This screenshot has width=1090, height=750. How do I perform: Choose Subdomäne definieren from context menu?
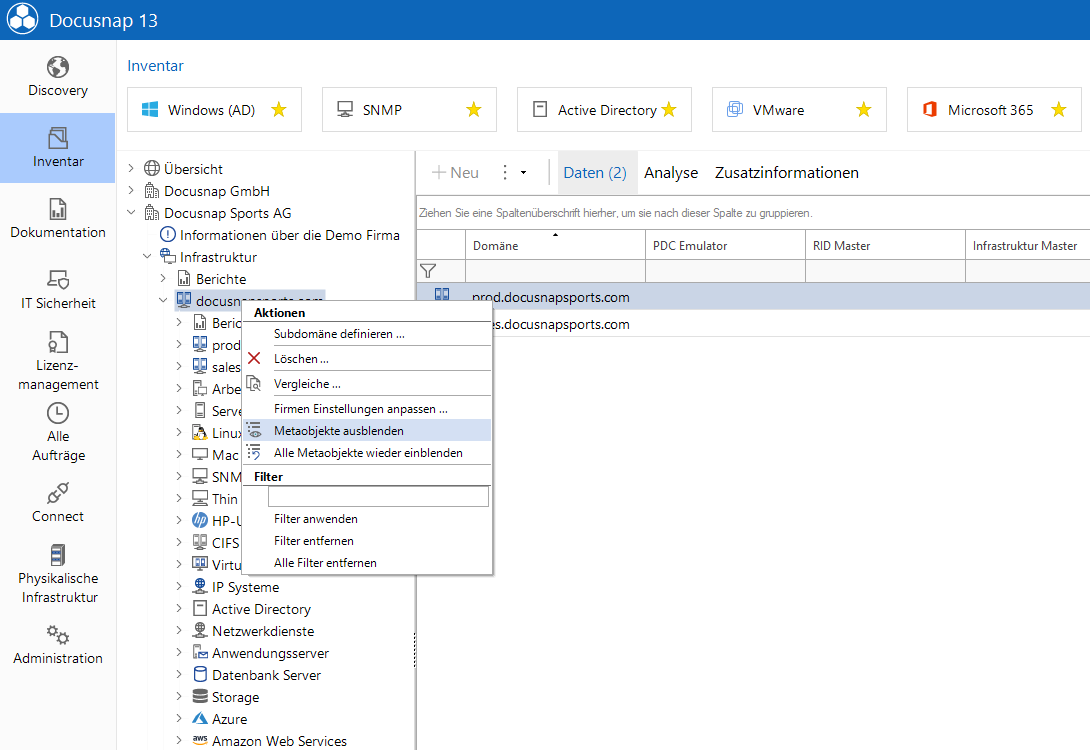point(367,334)
